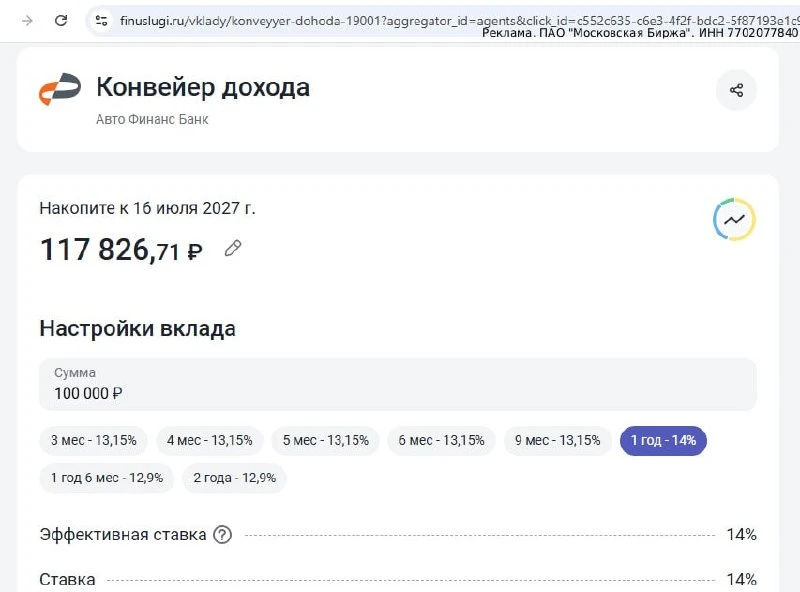Image resolution: width=800 pixels, height=592 pixels.
Task: Open the circular yield chart icon
Action: 734,219
